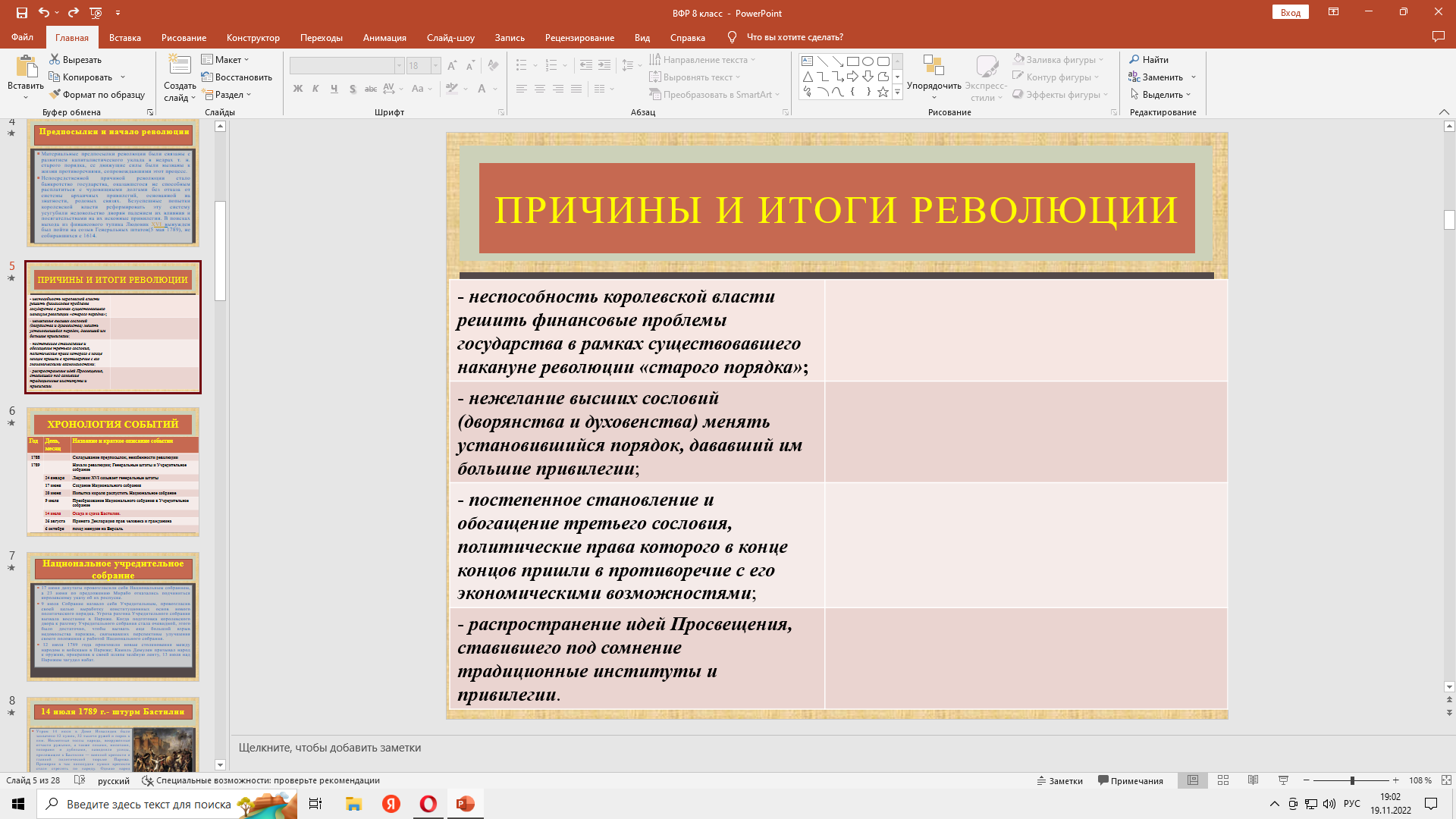Click zoom in plus button
The width and height of the screenshot is (1456, 819).
point(1395,780)
